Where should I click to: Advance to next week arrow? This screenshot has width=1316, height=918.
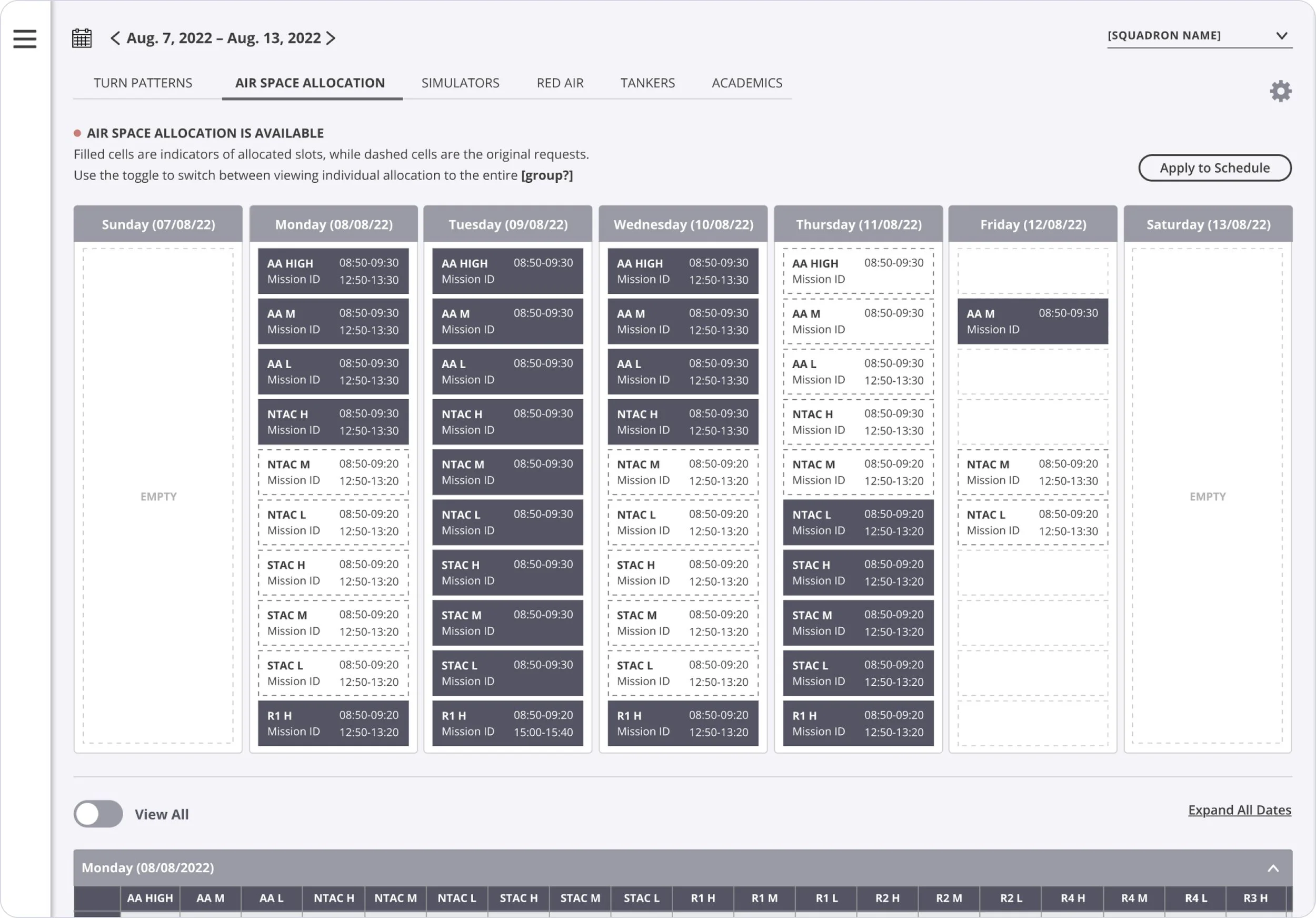tap(331, 38)
